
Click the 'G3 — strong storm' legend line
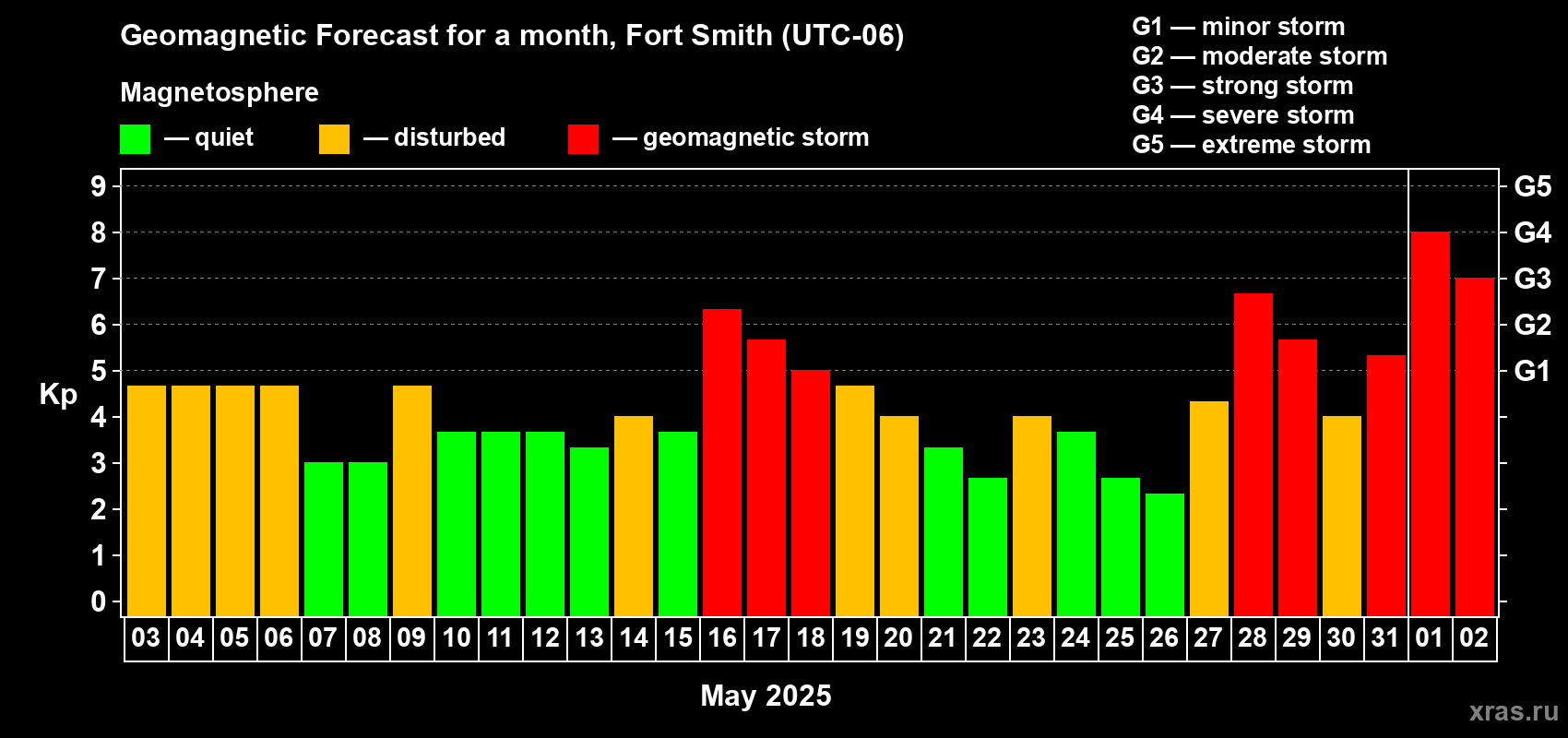coord(1242,86)
